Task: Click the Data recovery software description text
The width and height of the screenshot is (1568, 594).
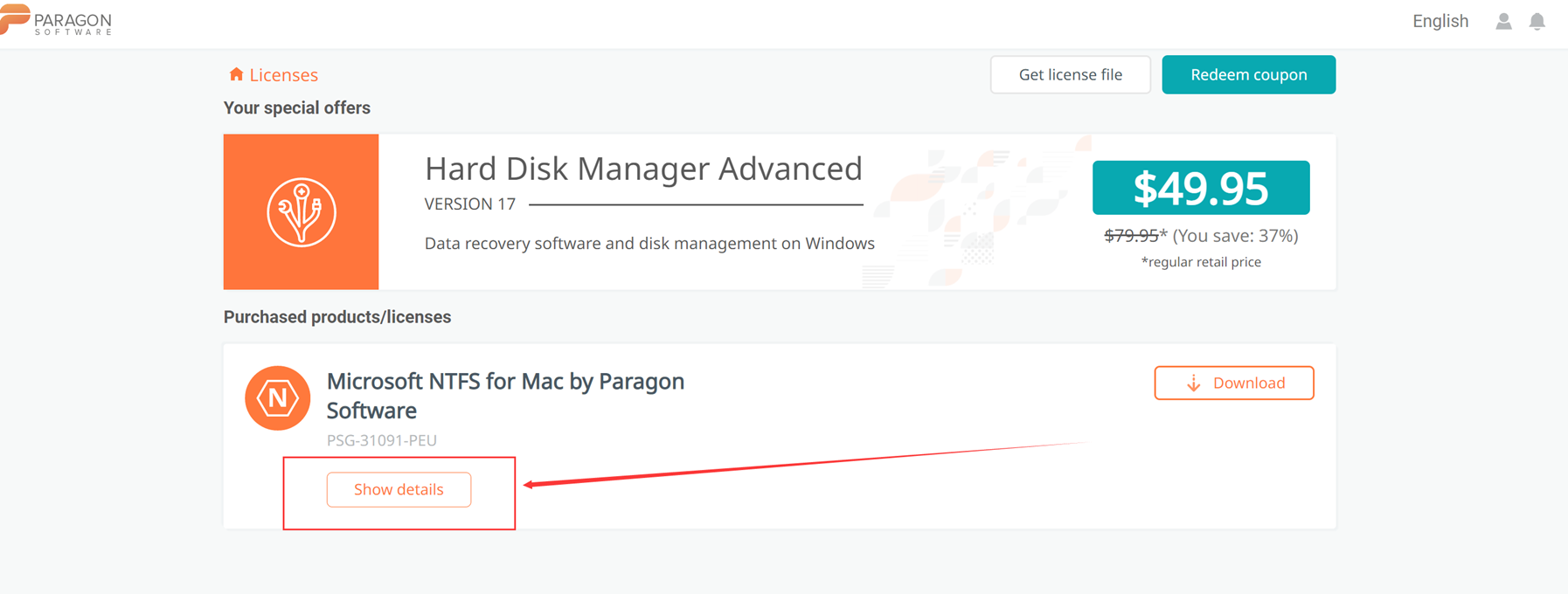Action: point(649,244)
